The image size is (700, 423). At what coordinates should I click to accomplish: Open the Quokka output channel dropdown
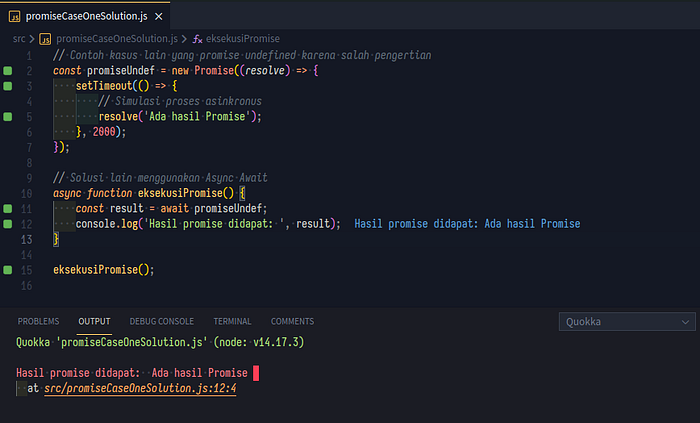click(627, 322)
